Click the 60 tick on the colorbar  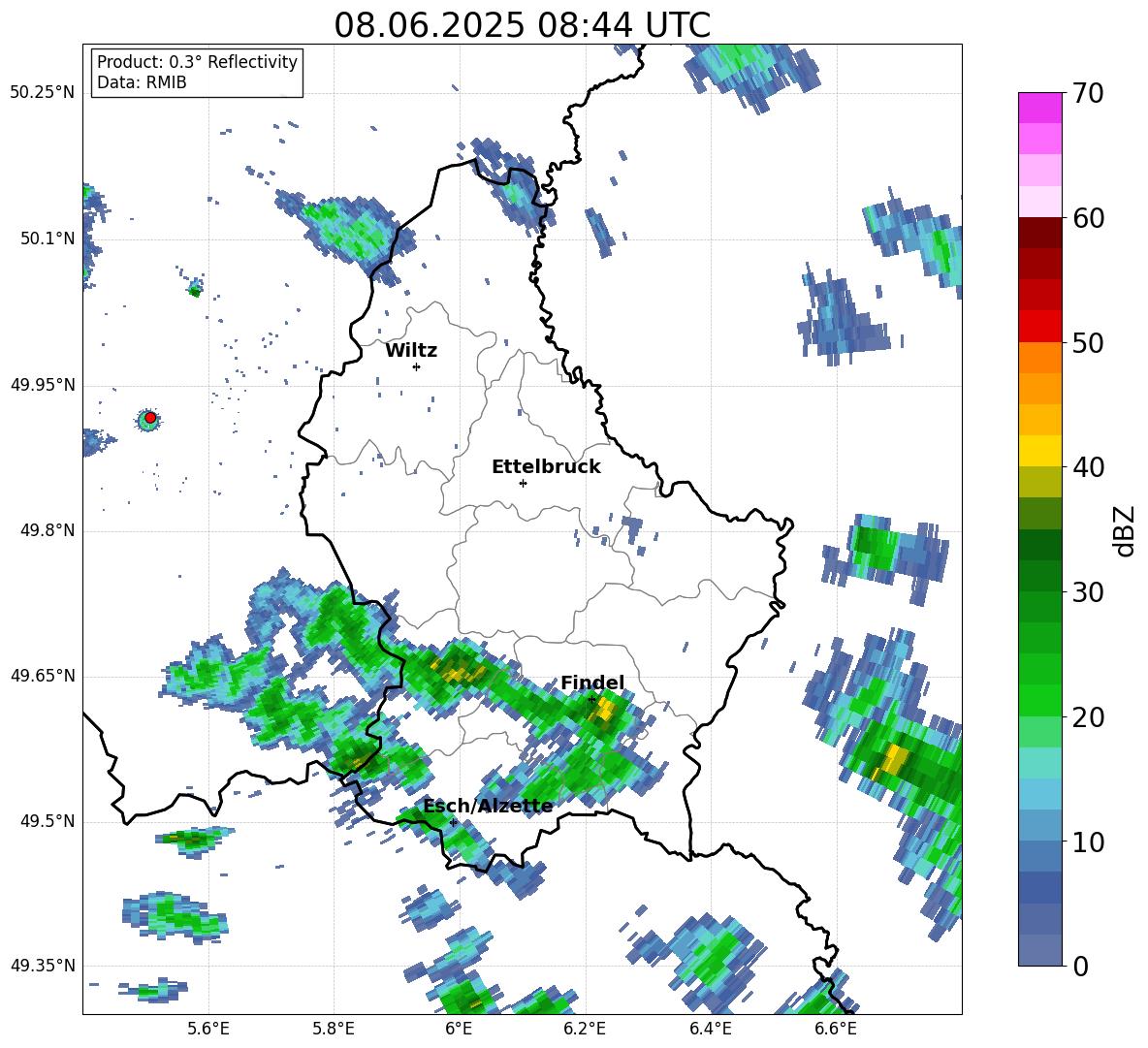(x=1088, y=218)
